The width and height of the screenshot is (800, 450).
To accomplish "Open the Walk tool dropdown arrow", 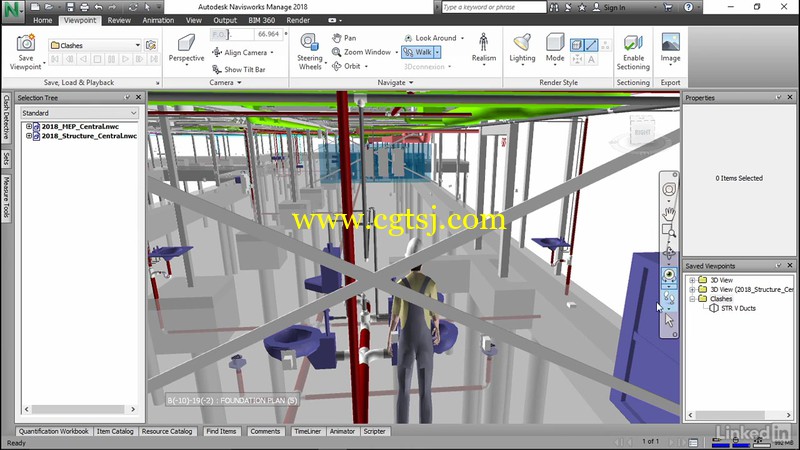I will coord(437,52).
